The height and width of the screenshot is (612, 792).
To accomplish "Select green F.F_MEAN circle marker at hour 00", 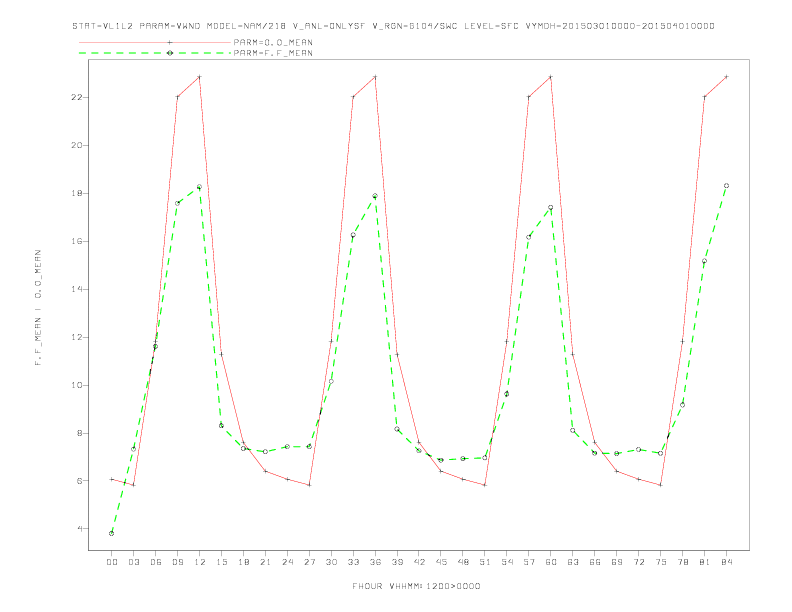I will coord(112,533).
